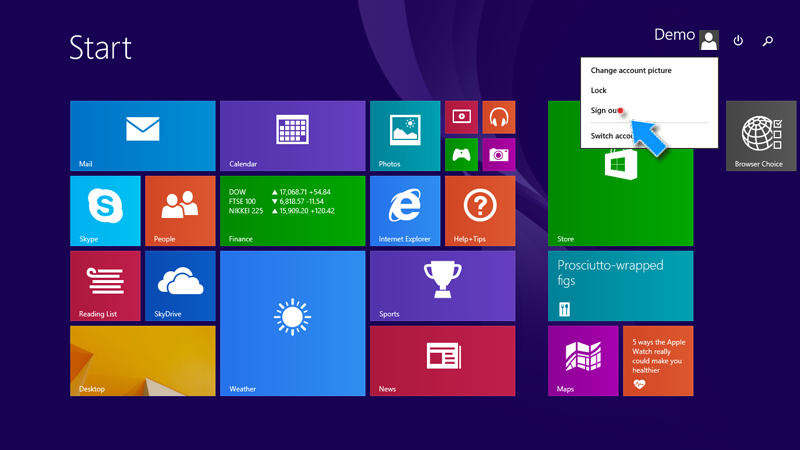Open Prosciutto-wrapped figs recipe tile
The height and width of the screenshot is (450, 800).
[620, 285]
